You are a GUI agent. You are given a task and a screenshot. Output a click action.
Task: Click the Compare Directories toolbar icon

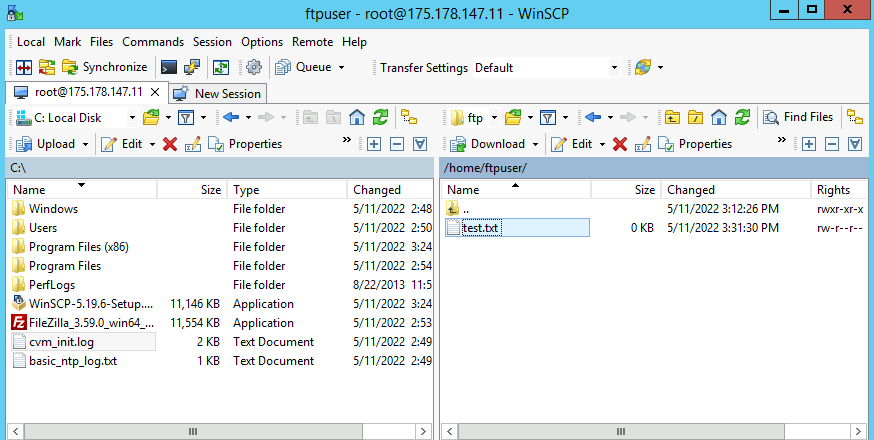(24, 67)
